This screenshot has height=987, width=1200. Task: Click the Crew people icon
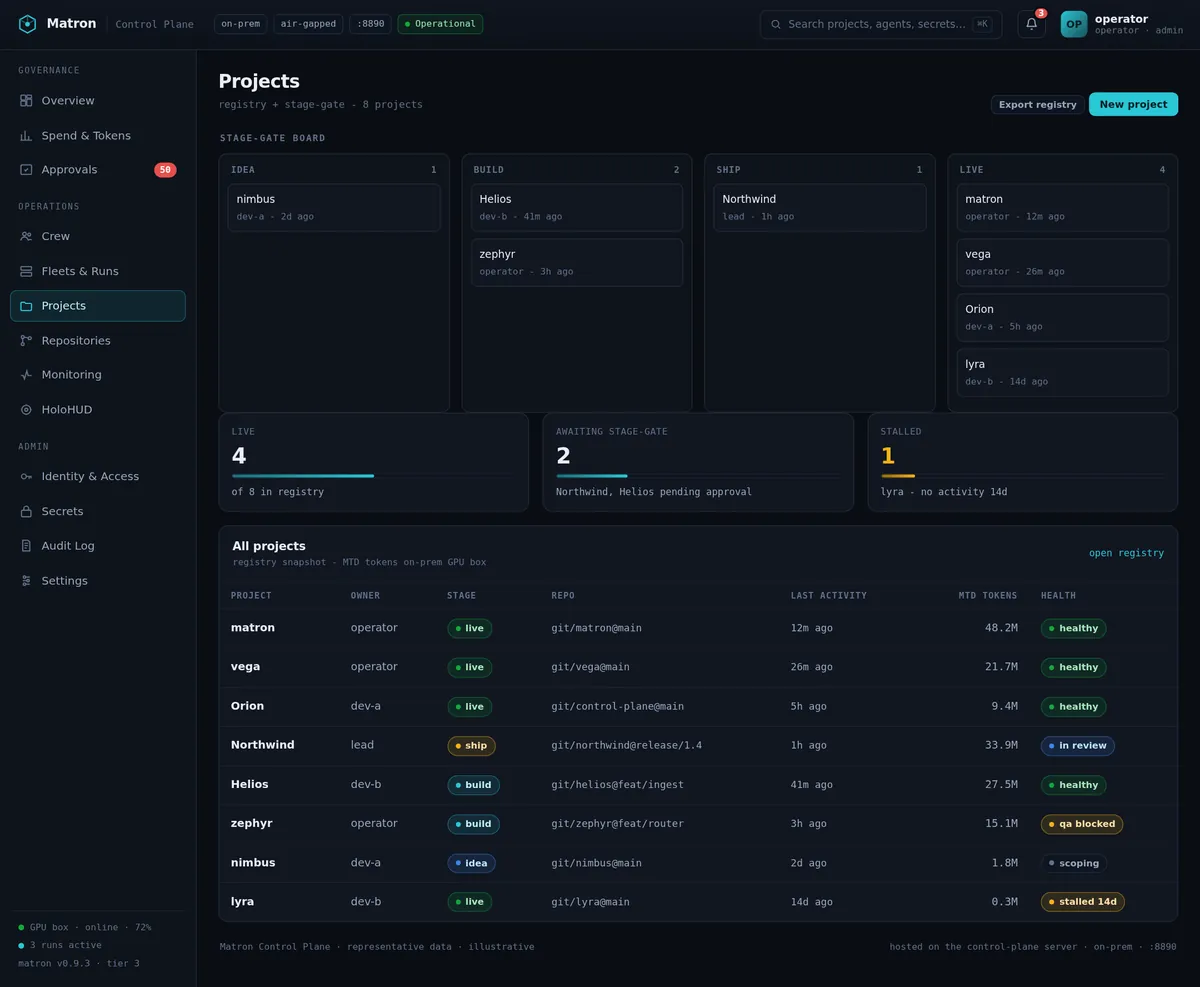(26, 237)
